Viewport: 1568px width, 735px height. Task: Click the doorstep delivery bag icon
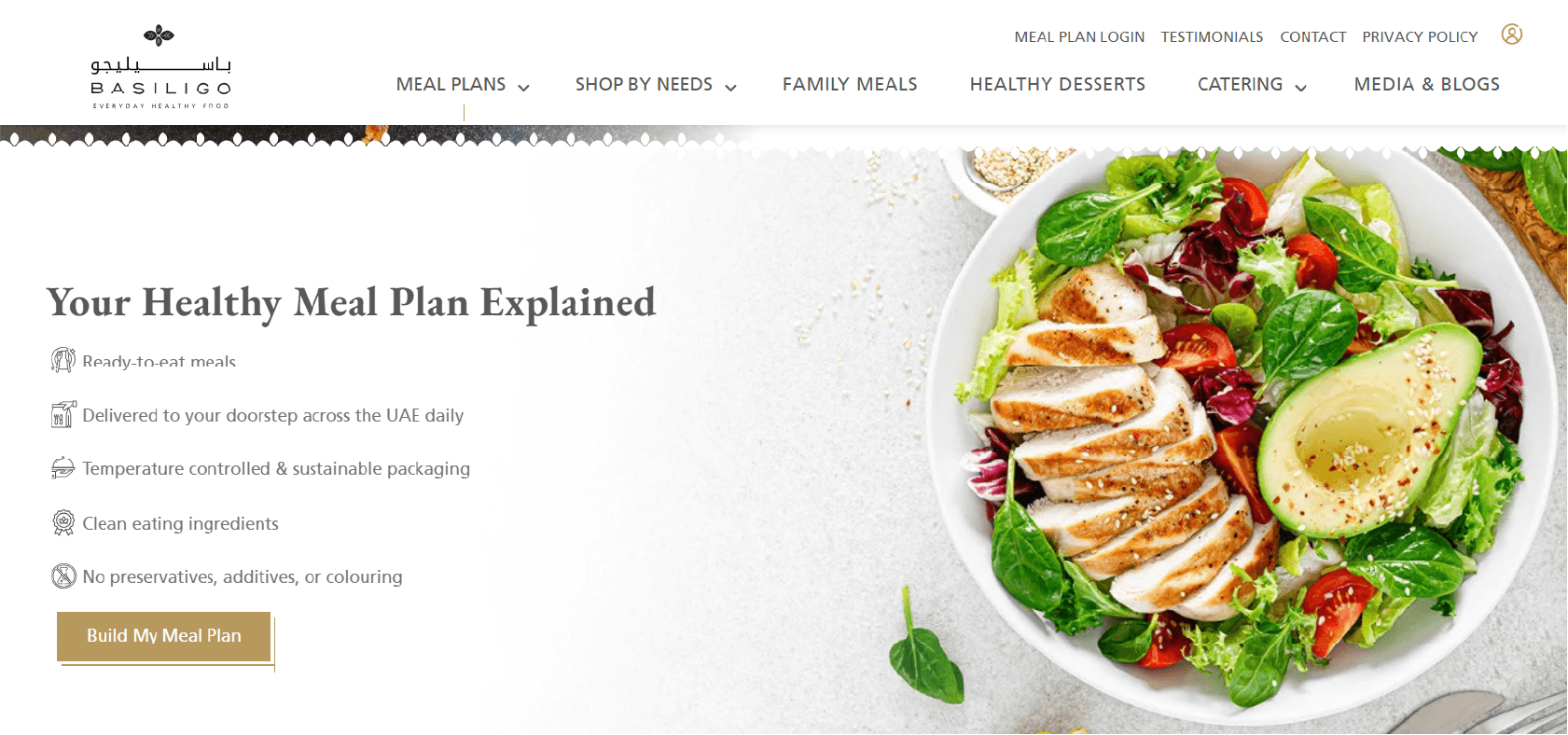pyautogui.click(x=62, y=414)
